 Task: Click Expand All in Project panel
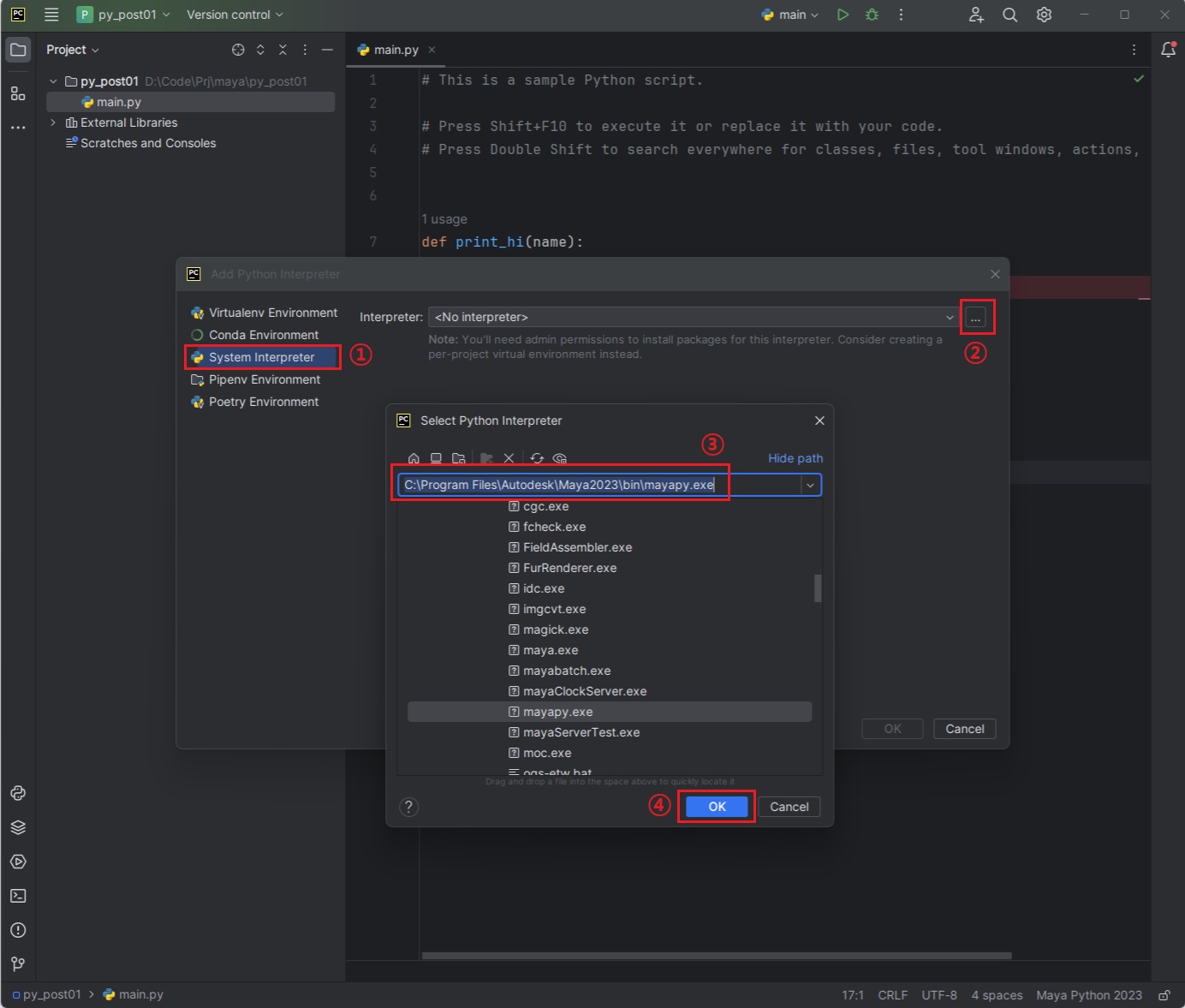tap(260, 50)
